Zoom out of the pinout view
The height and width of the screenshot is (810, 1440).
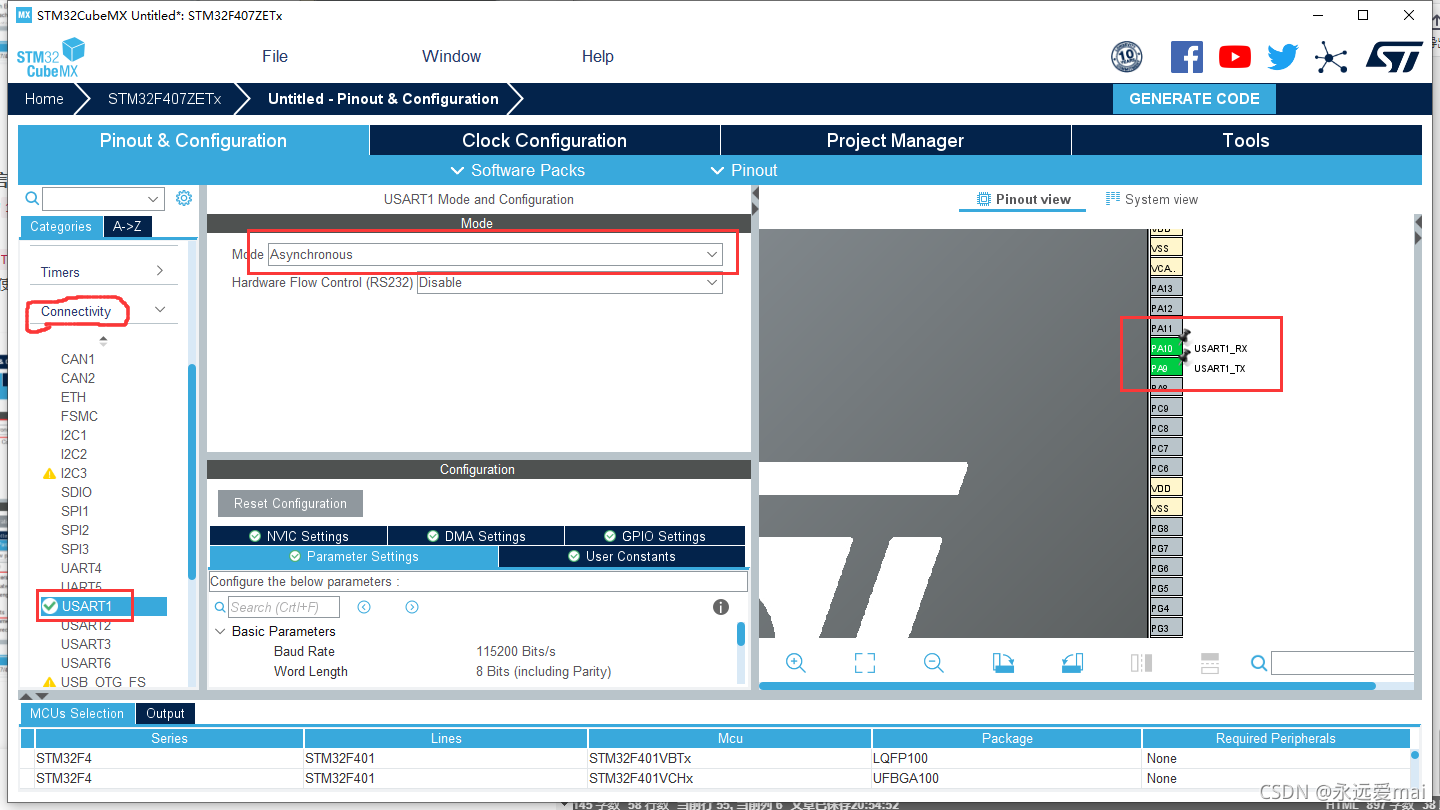(934, 663)
